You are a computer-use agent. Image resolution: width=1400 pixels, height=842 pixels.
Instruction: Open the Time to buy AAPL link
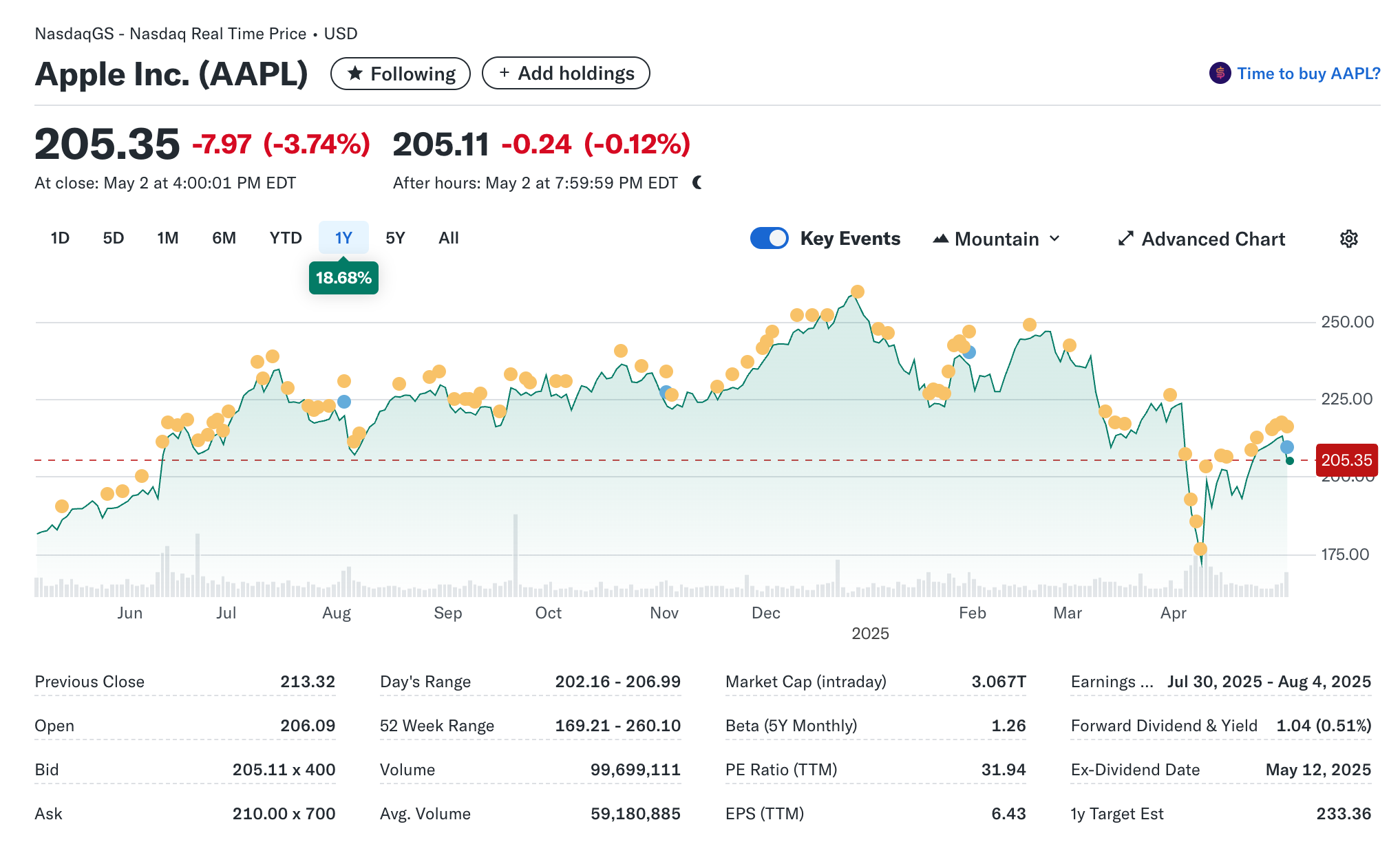click(1308, 74)
